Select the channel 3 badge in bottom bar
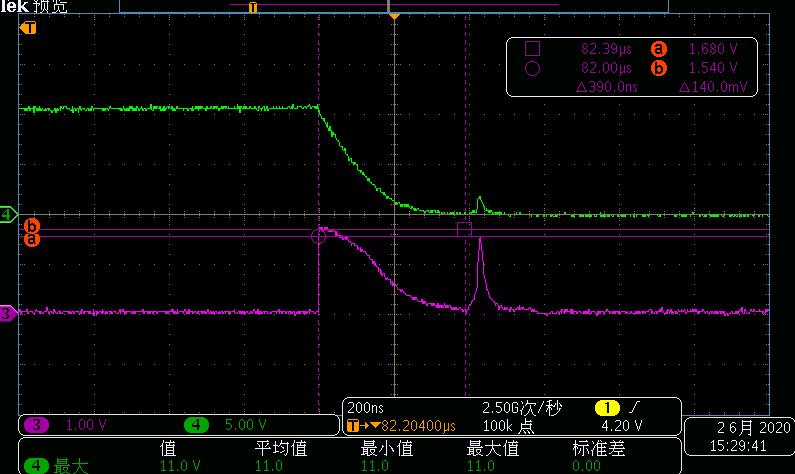 (x=36, y=425)
